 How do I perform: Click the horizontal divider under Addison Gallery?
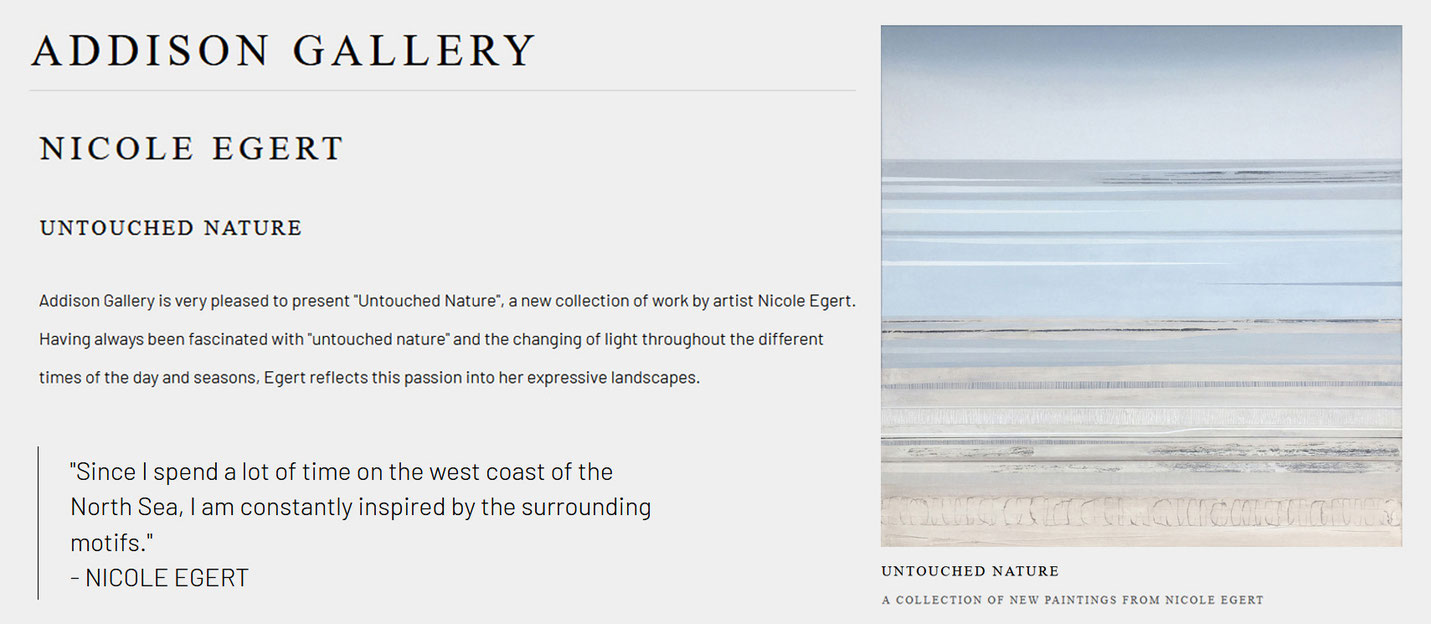tap(442, 90)
